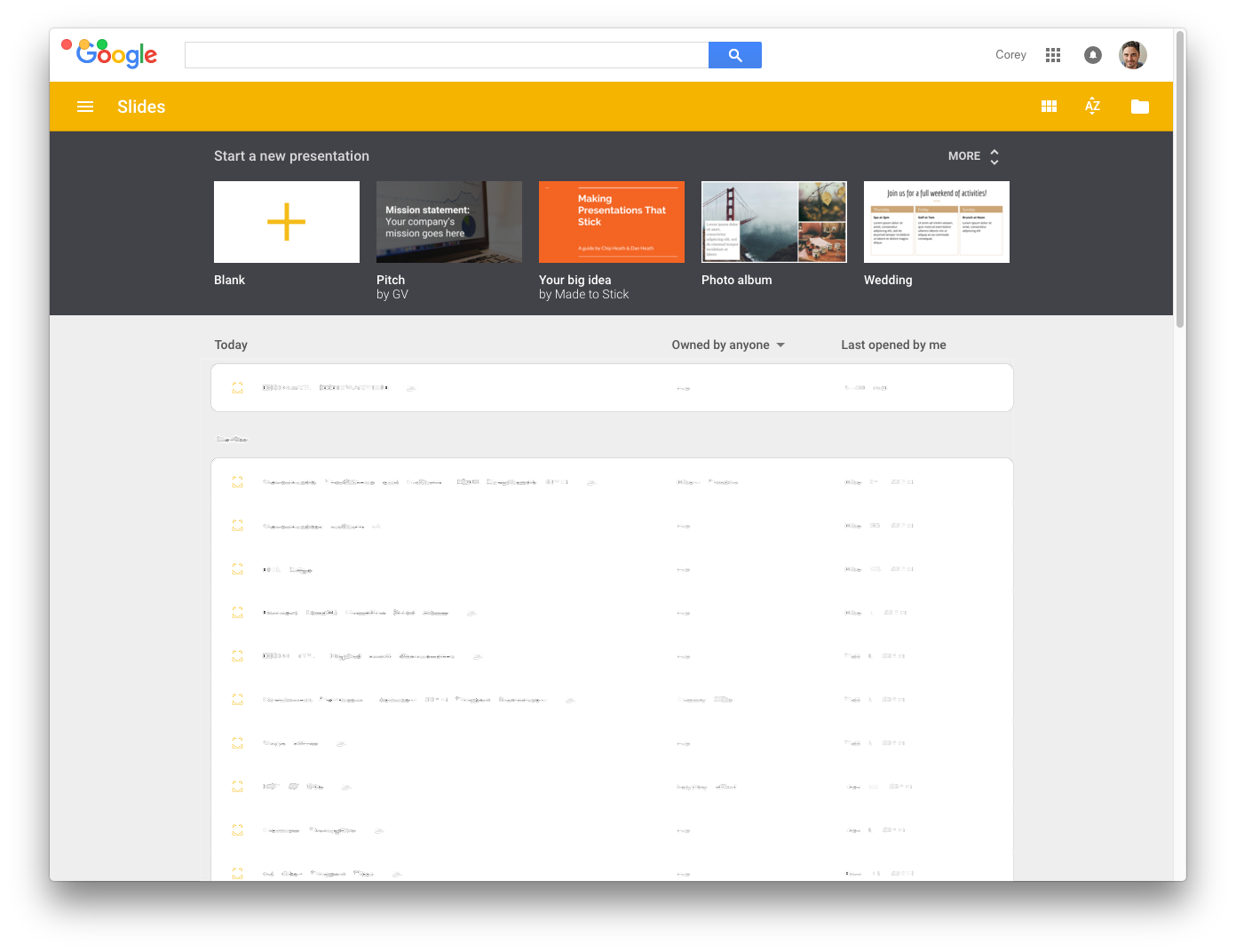Open the Google apps grid
Viewport: 1236px width, 952px height.
[x=1053, y=55]
